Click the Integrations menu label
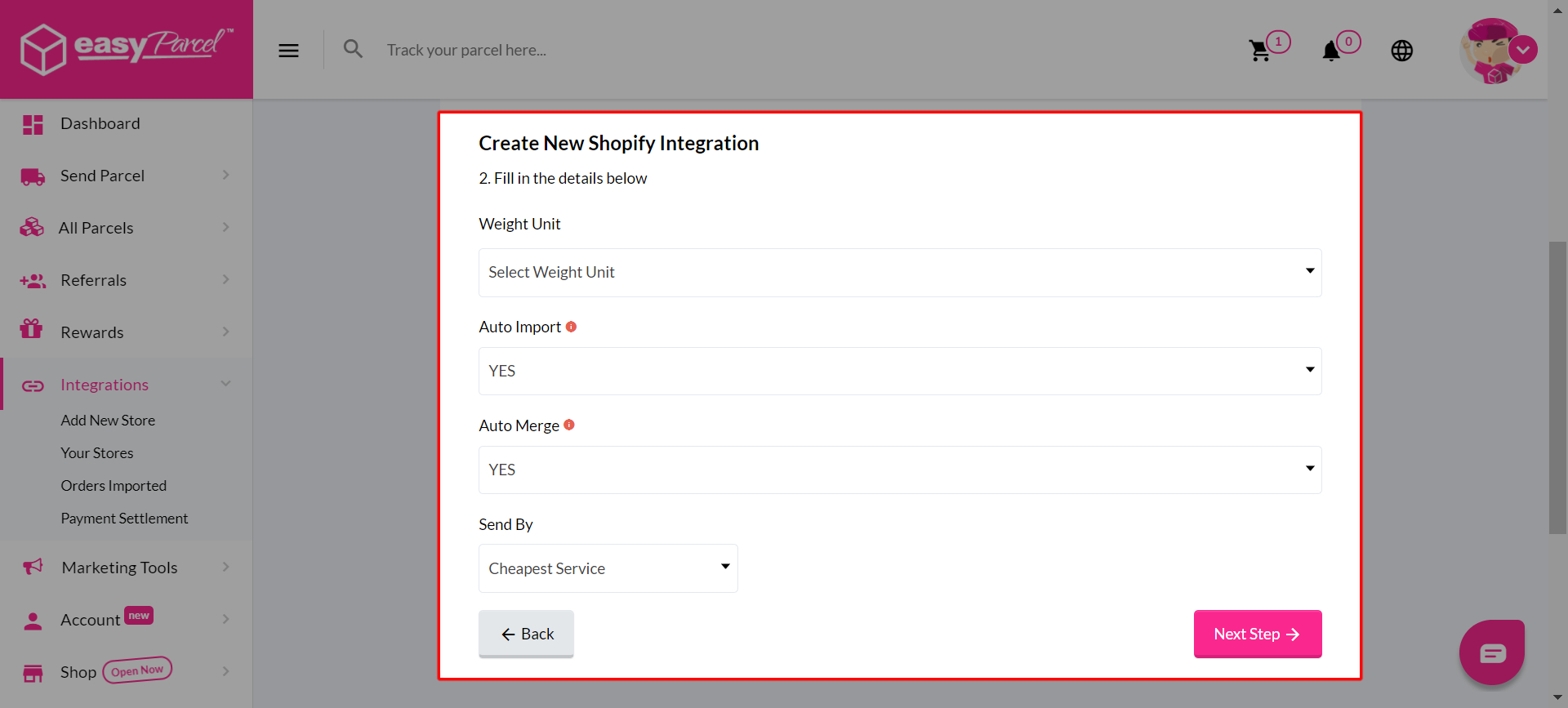Image resolution: width=1568 pixels, height=708 pixels. pos(105,385)
